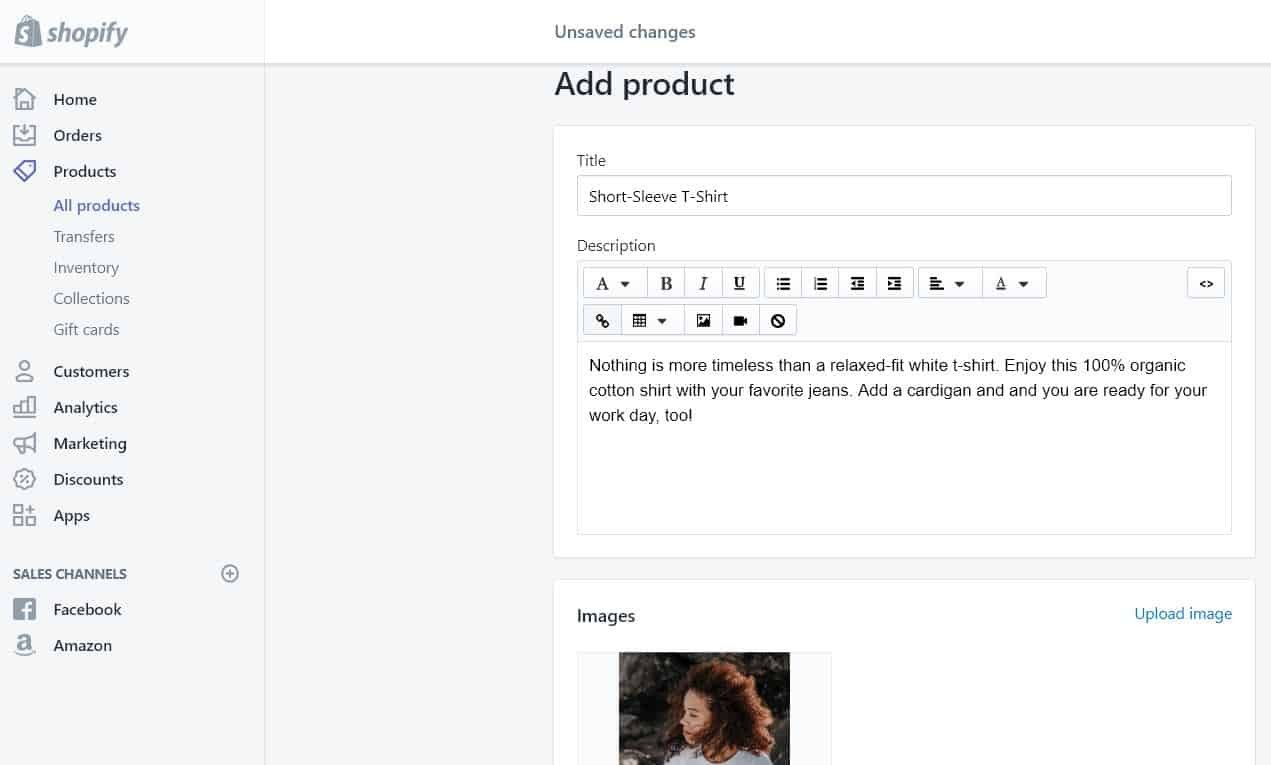Add a sales channel plus button
The image size is (1271, 765).
coord(230,574)
